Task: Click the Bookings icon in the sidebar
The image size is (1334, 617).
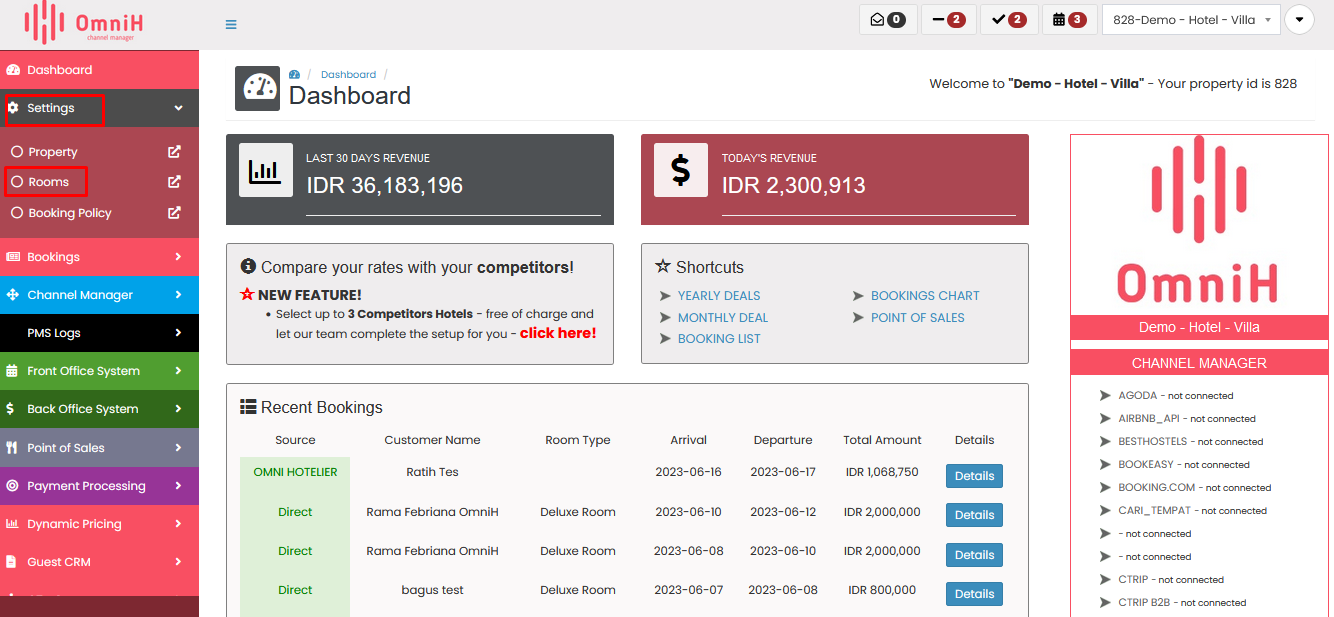Action: (13, 257)
